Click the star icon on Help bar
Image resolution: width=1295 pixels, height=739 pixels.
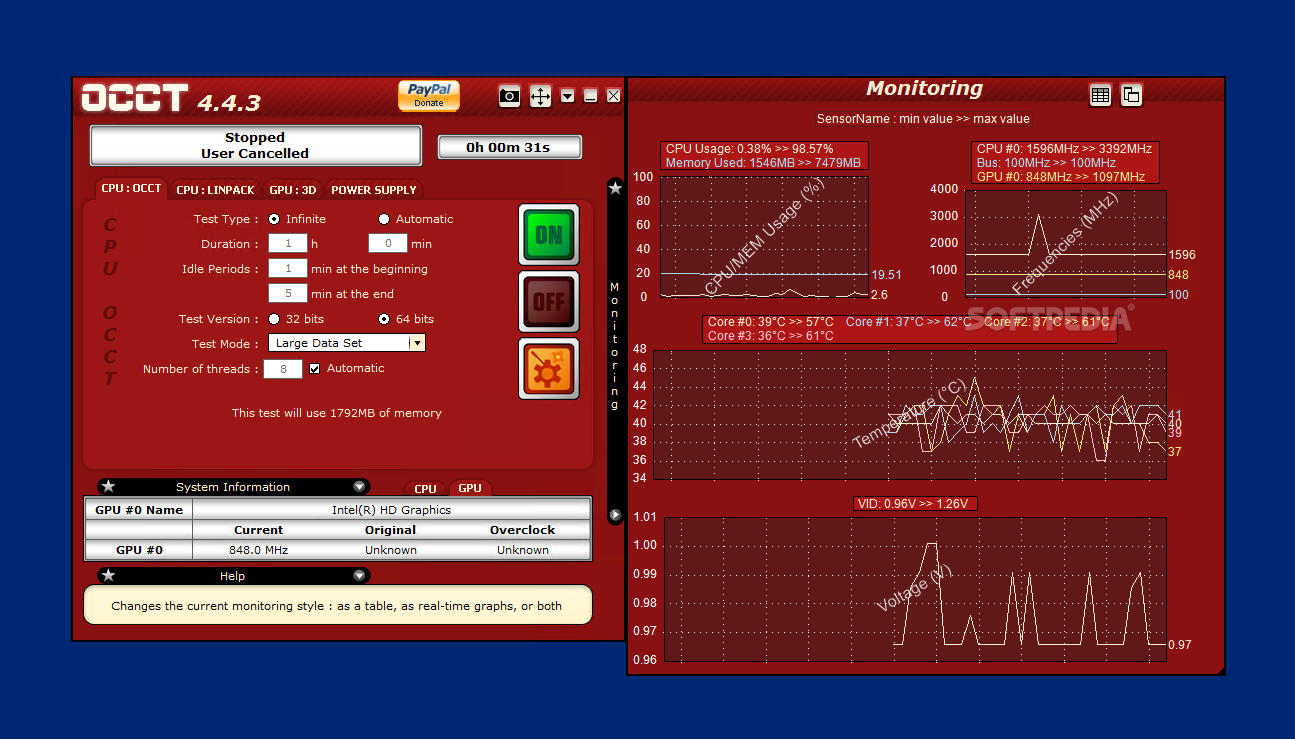(109, 576)
